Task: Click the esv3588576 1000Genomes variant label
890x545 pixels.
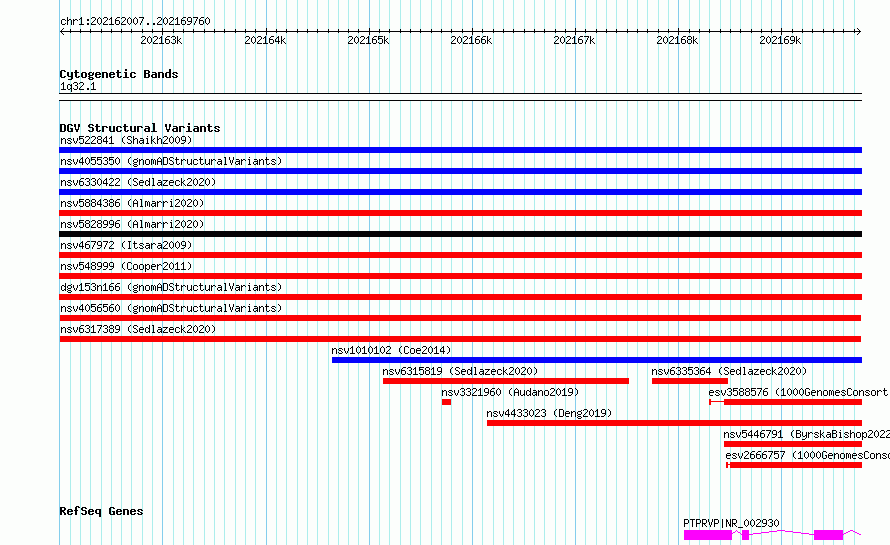Action: [x=799, y=392]
